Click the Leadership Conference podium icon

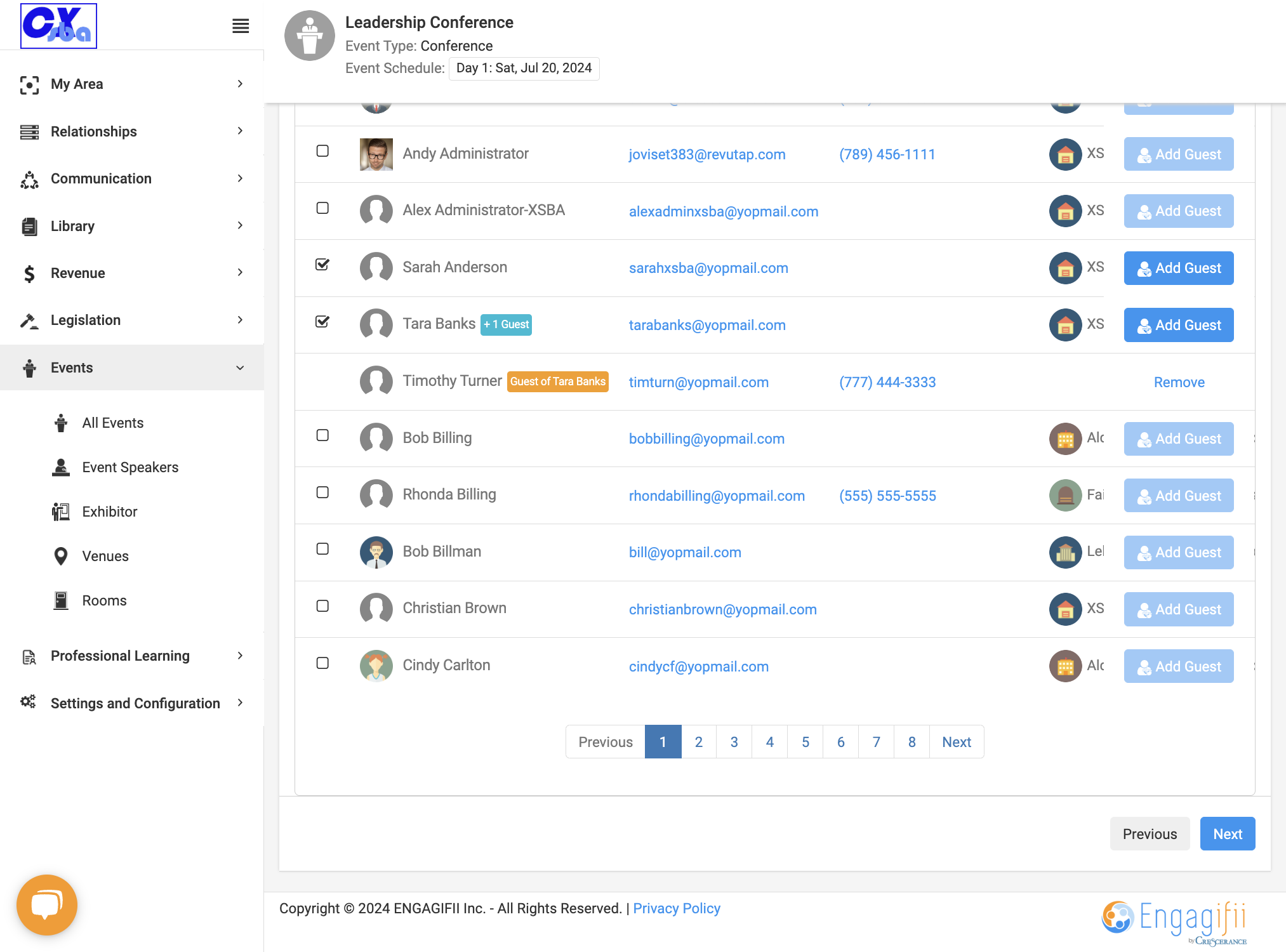pos(310,36)
